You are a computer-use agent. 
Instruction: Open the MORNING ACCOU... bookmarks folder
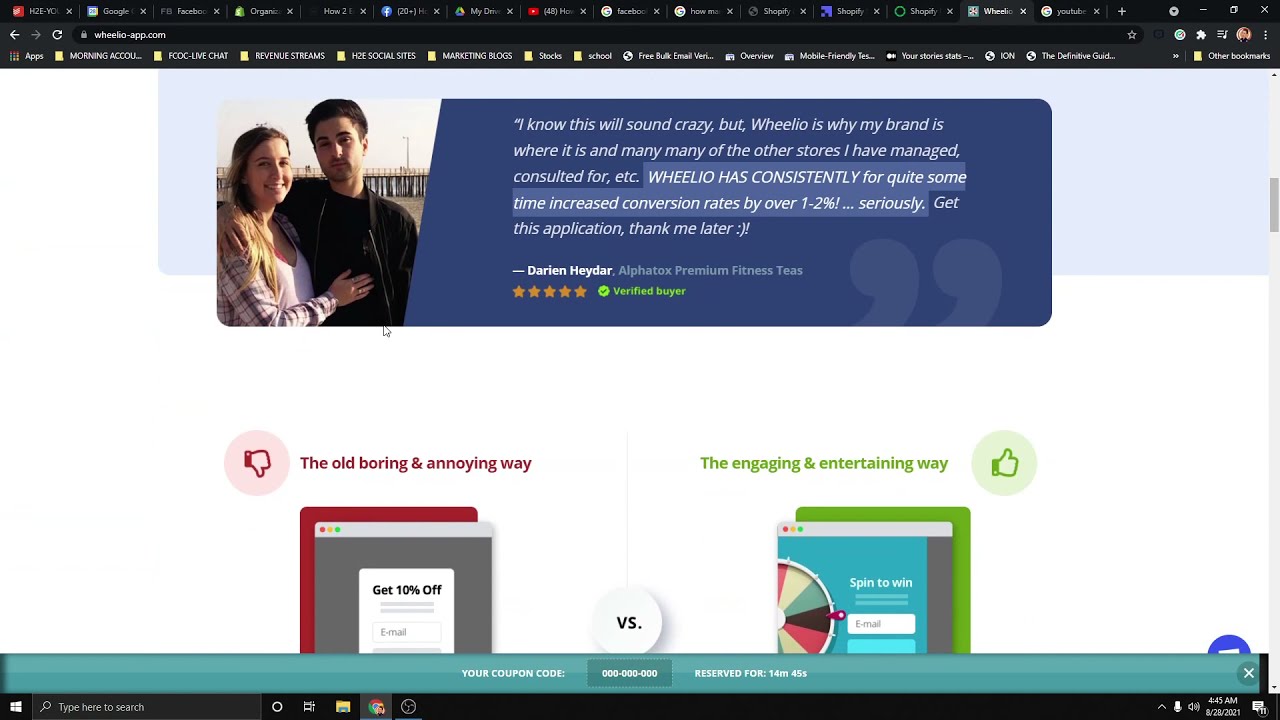click(98, 56)
